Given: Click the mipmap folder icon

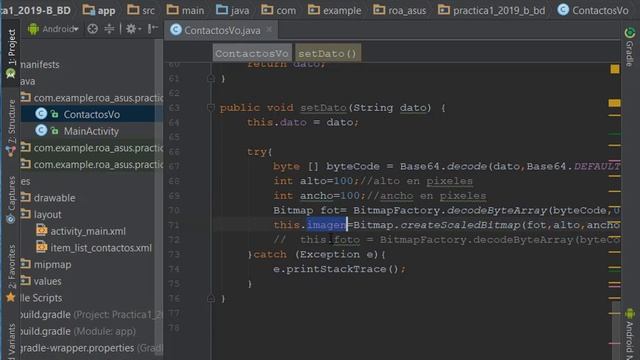Looking at the screenshot, I should tap(26, 264).
